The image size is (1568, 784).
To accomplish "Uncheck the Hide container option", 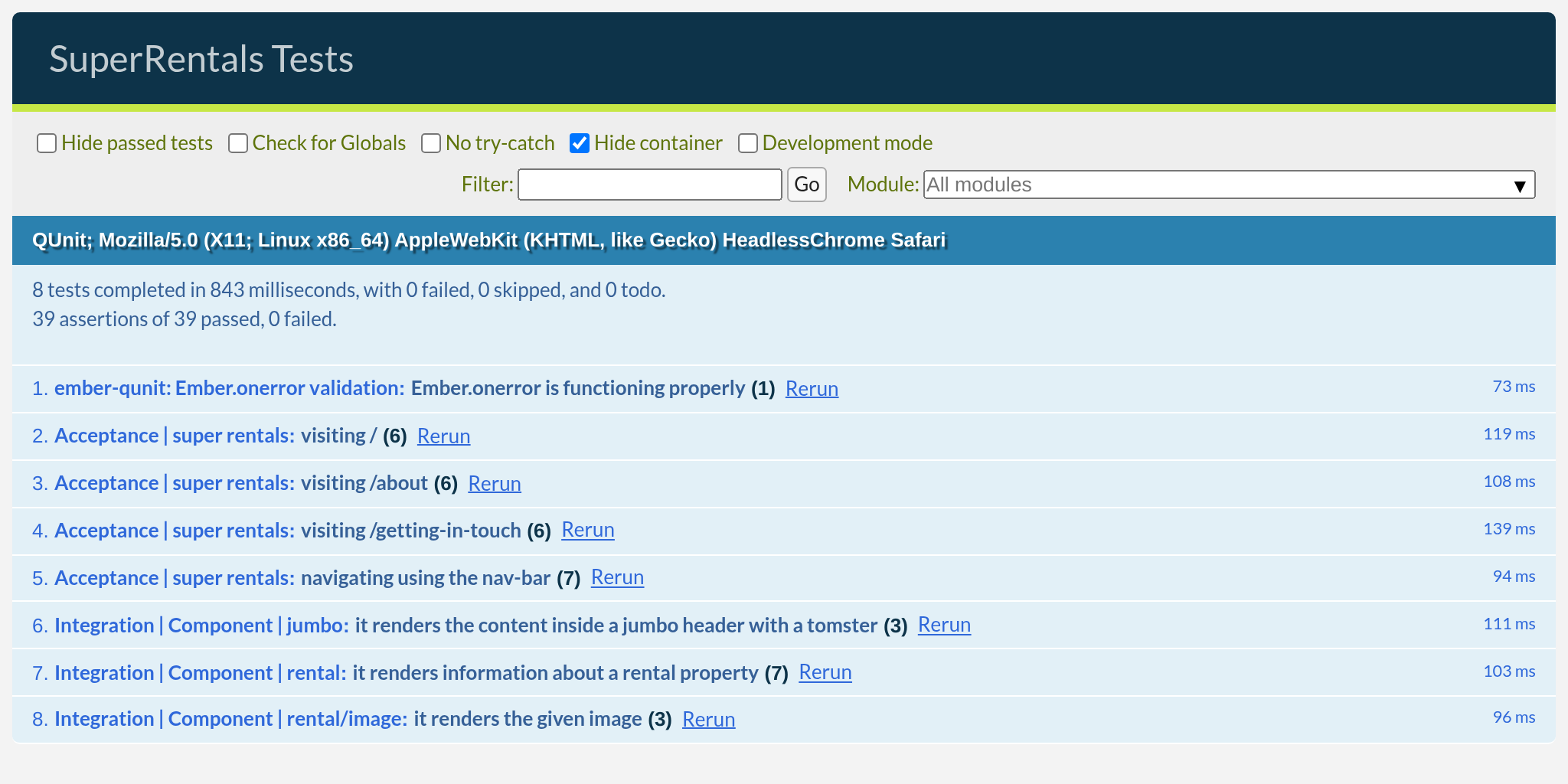I will tap(580, 142).
